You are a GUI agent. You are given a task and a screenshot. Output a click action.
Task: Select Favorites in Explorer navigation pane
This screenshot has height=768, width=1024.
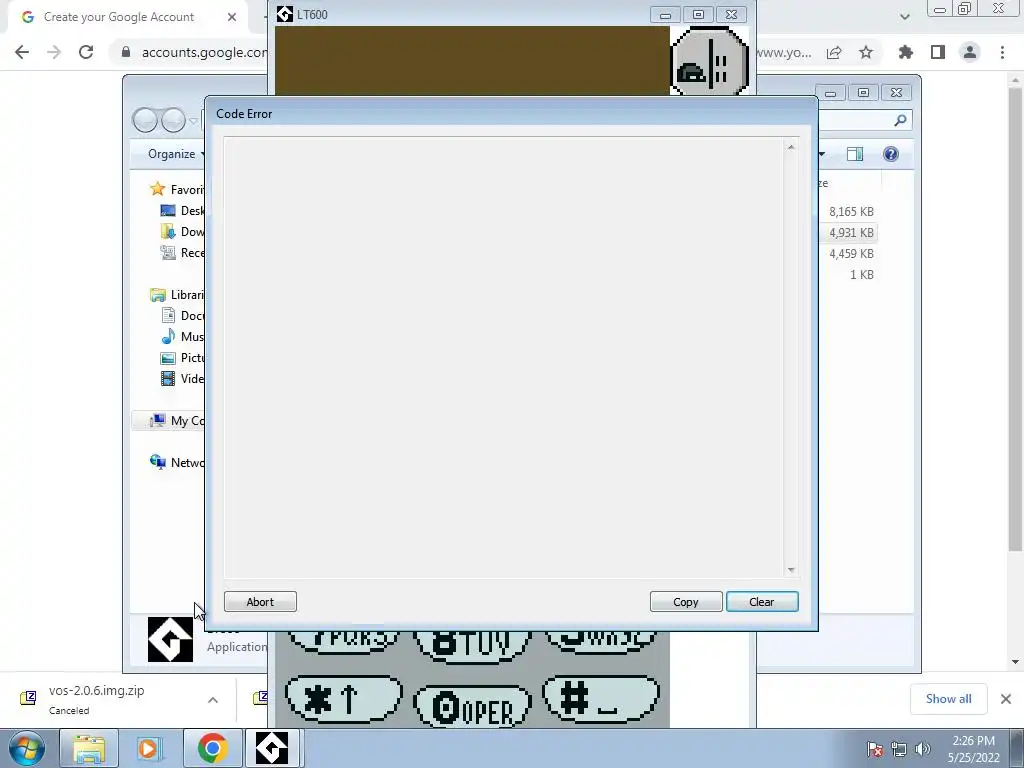[x=177, y=189]
